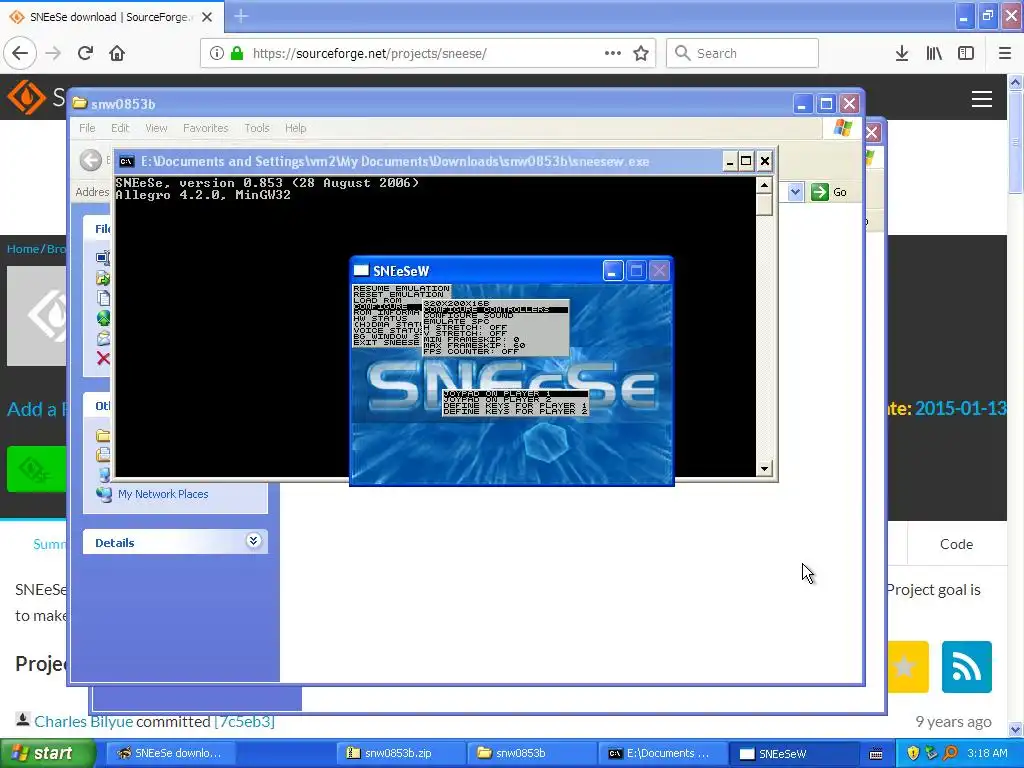Change Min Frameskip value

click(471, 340)
